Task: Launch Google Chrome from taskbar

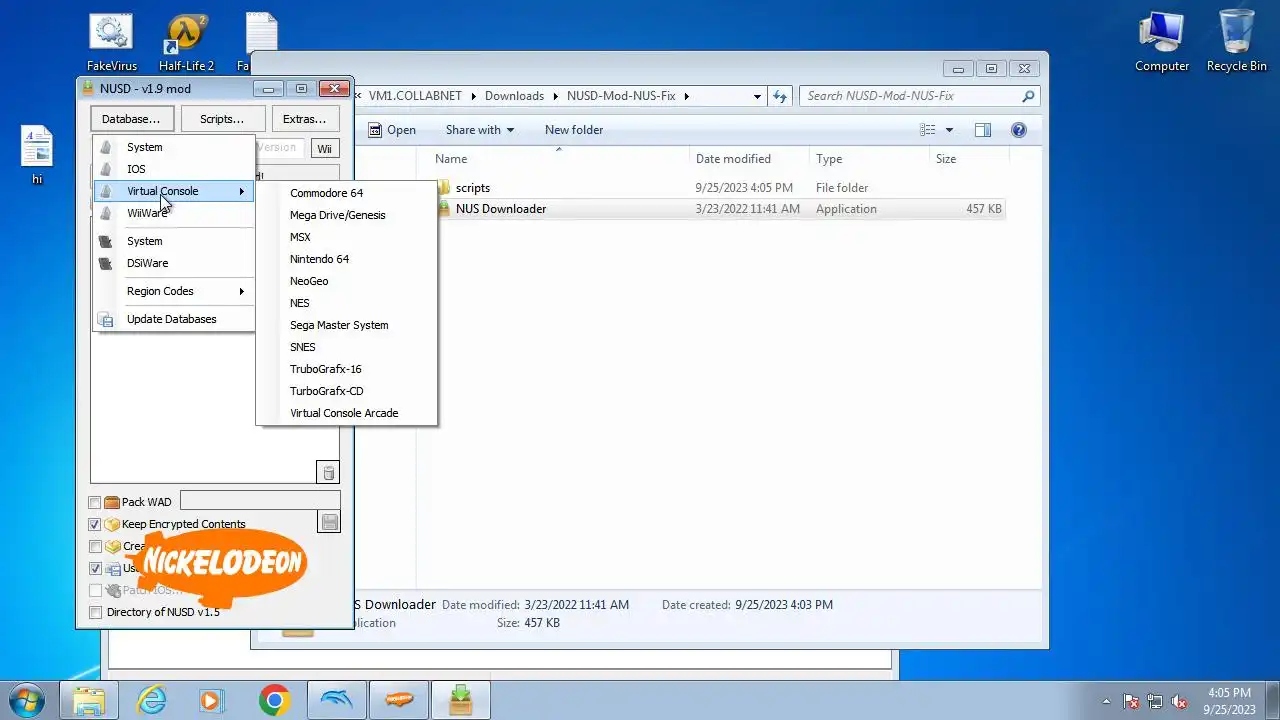Action: pos(274,700)
